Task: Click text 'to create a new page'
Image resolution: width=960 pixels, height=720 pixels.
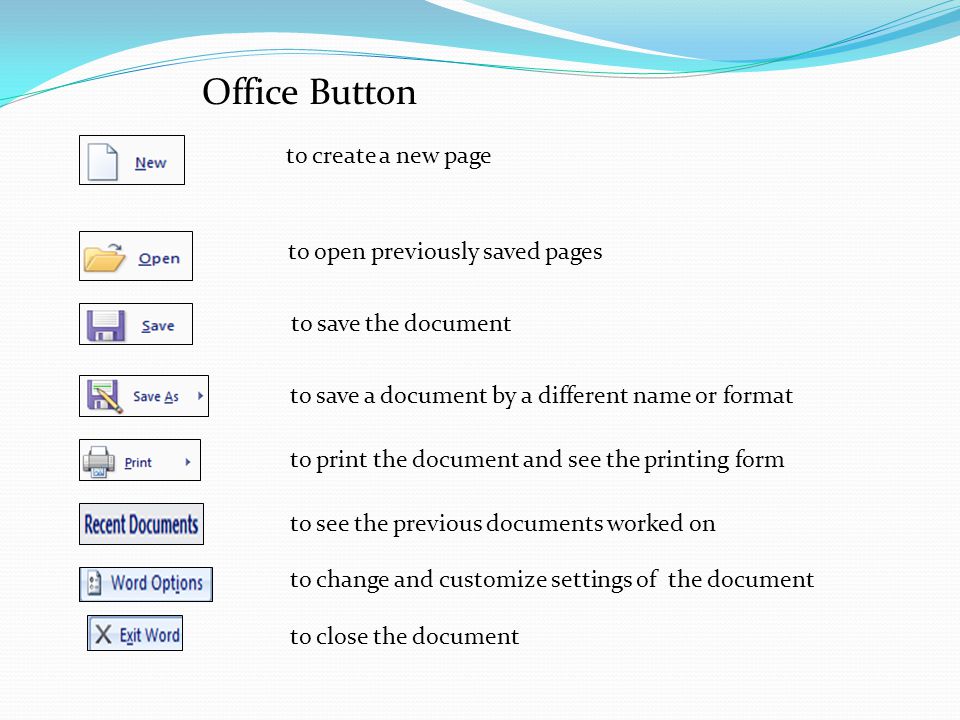Action: point(389,156)
